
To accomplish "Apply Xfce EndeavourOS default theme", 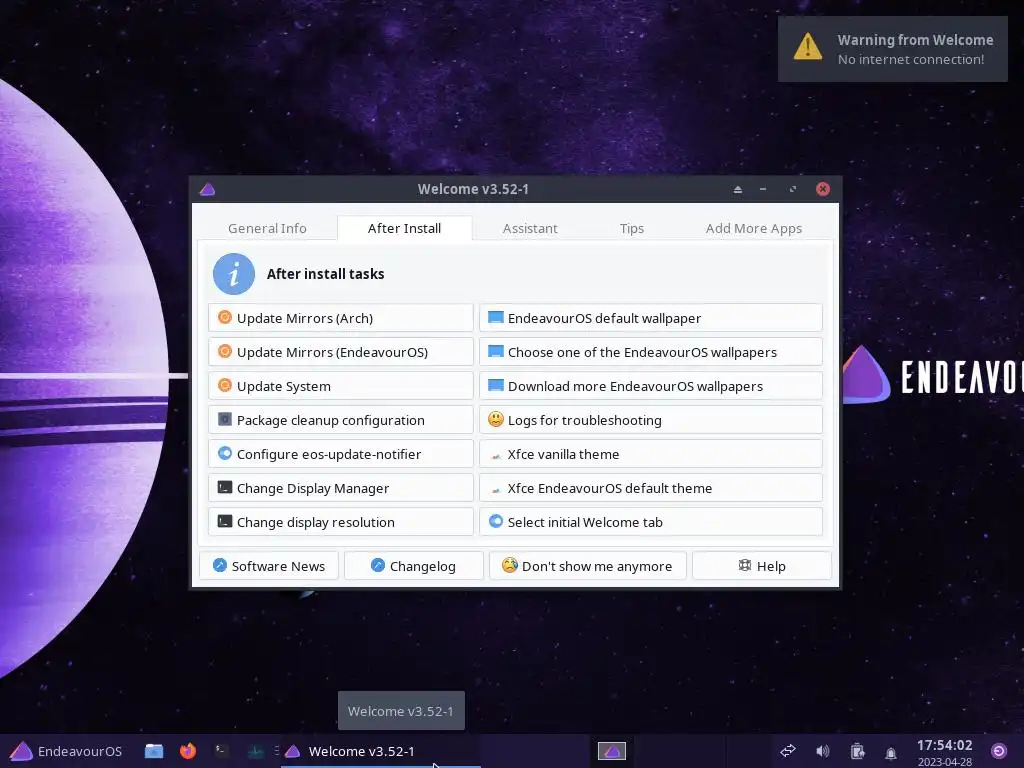I will (650, 487).
